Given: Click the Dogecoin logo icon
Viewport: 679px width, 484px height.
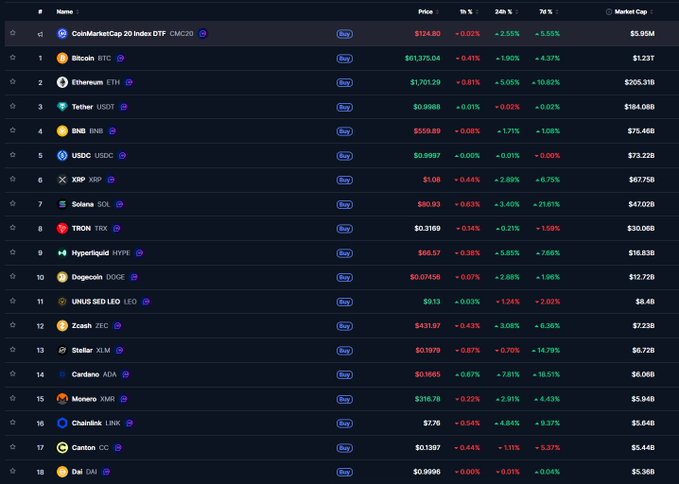Looking at the screenshot, I should pos(62,277).
